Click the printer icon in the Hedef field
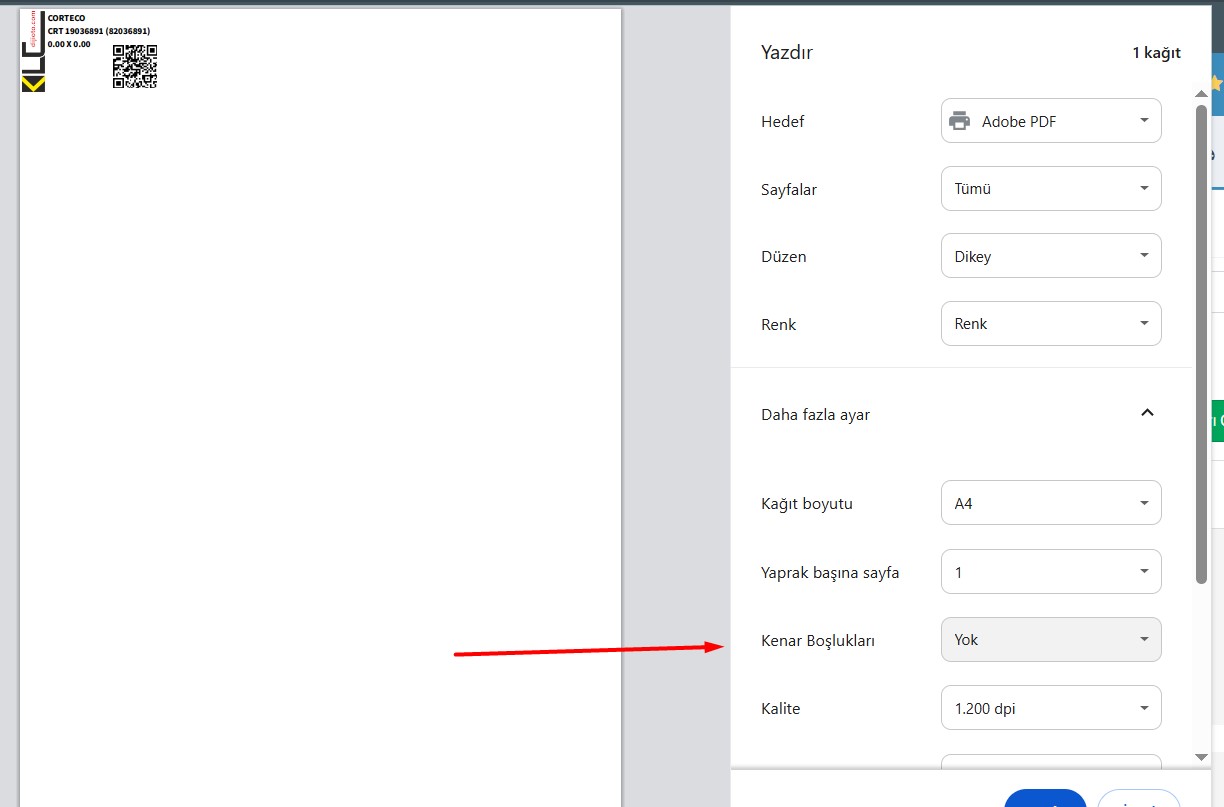 [x=959, y=121]
